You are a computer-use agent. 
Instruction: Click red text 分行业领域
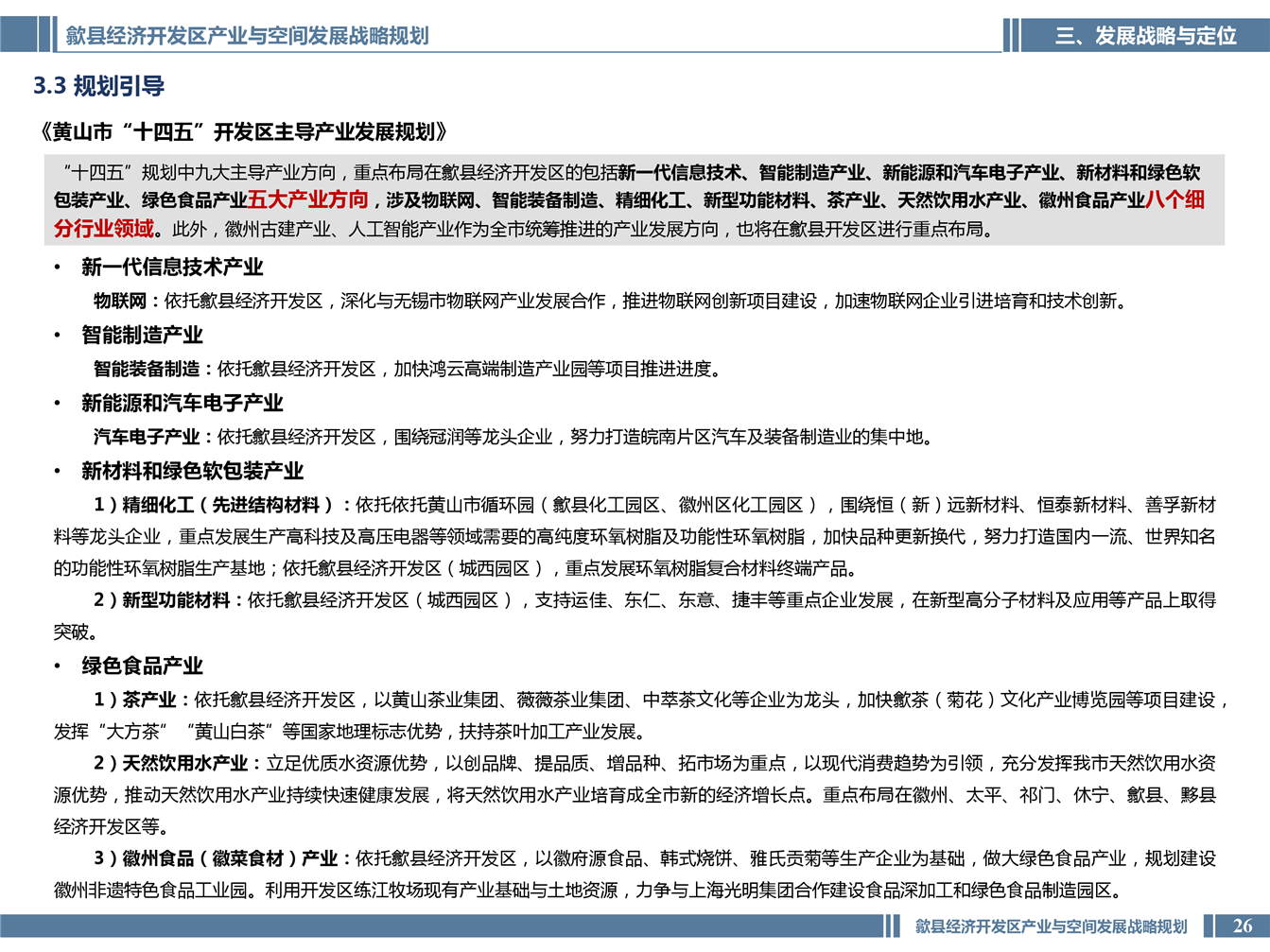[x=104, y=229]
